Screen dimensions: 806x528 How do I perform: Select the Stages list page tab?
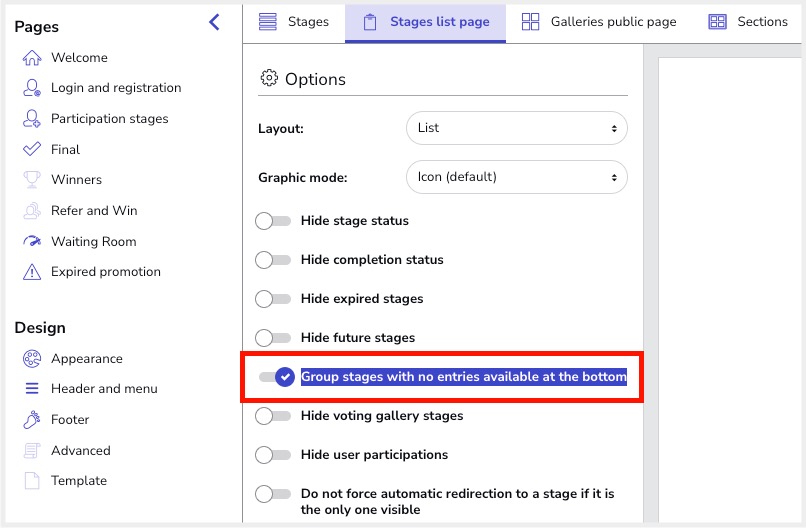pos(426,23)
